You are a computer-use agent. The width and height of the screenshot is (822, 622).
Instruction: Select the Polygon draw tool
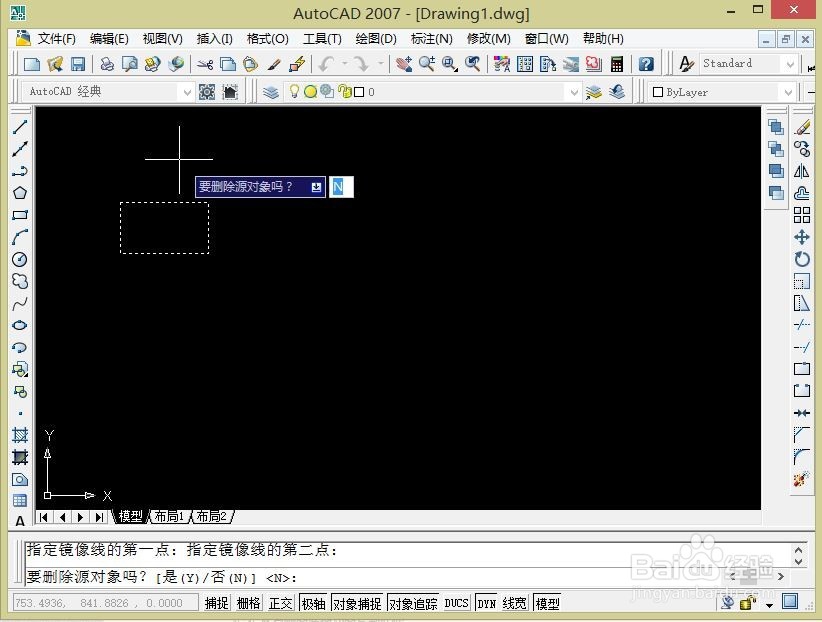[20, 193]
